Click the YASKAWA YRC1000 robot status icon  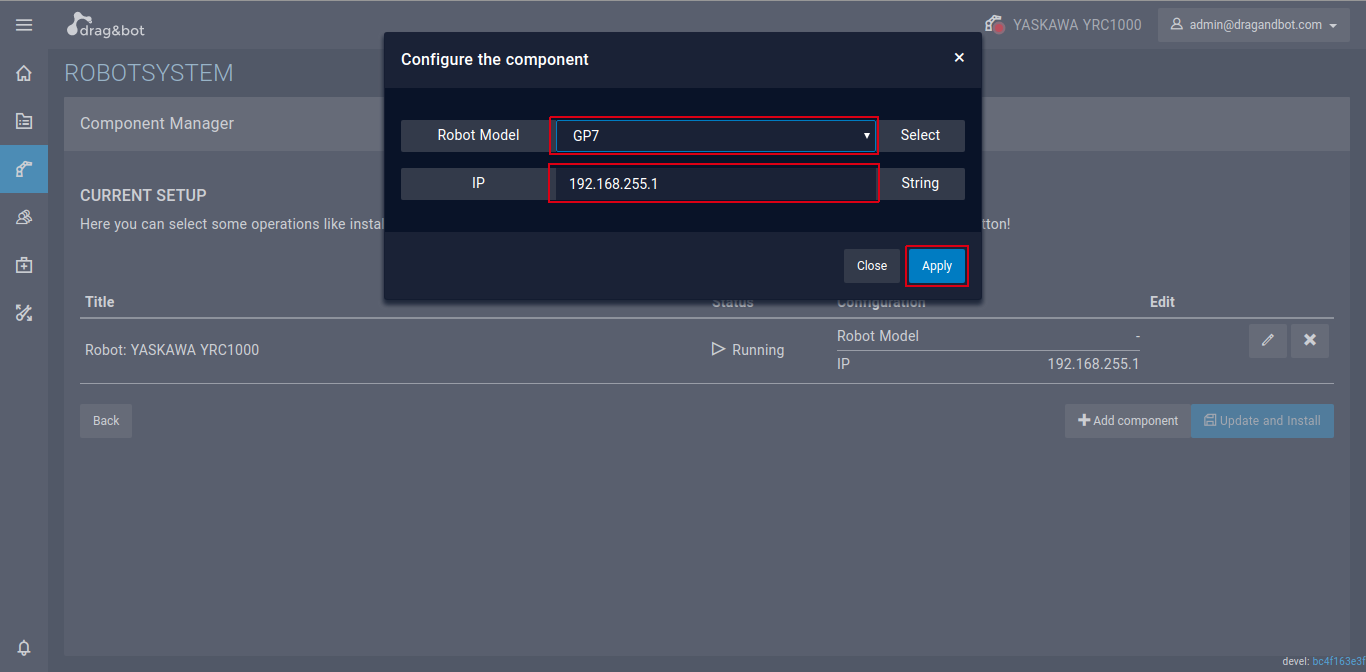click(x=994, y=24)
